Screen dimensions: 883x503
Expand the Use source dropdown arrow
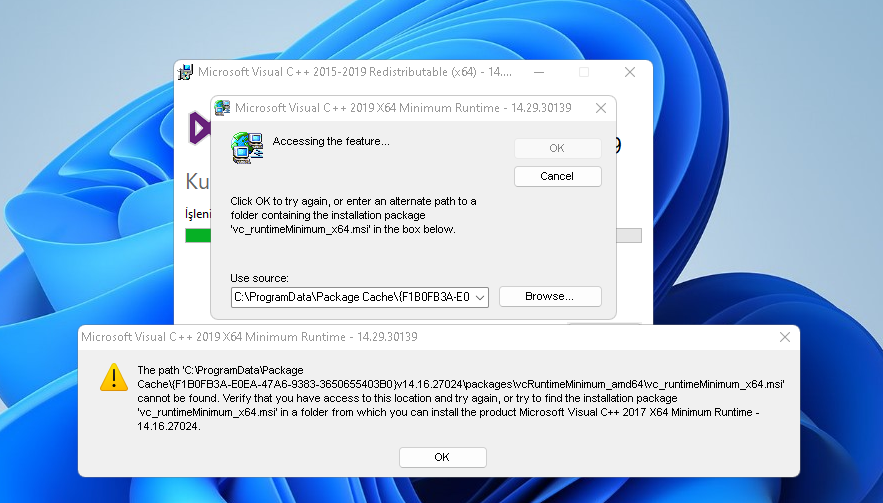coord(480,297)
